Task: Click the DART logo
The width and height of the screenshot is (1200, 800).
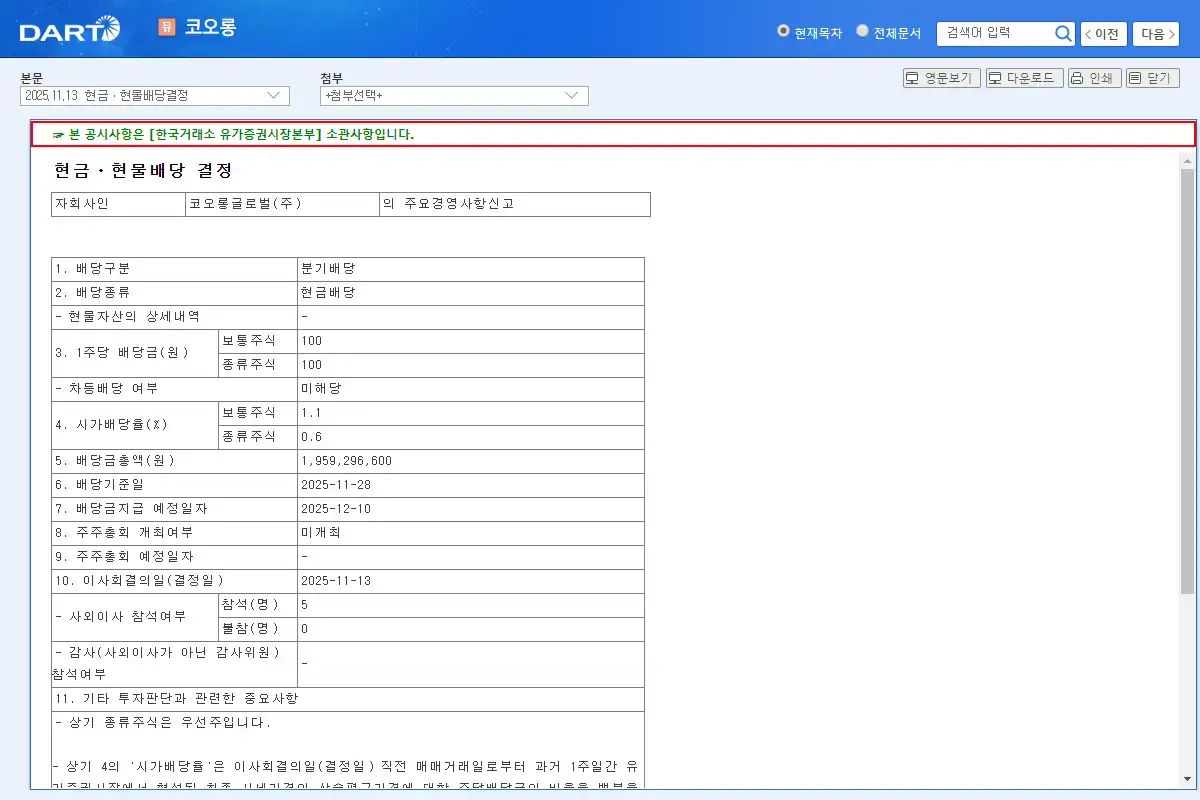Action: click(x=69, y=31)
